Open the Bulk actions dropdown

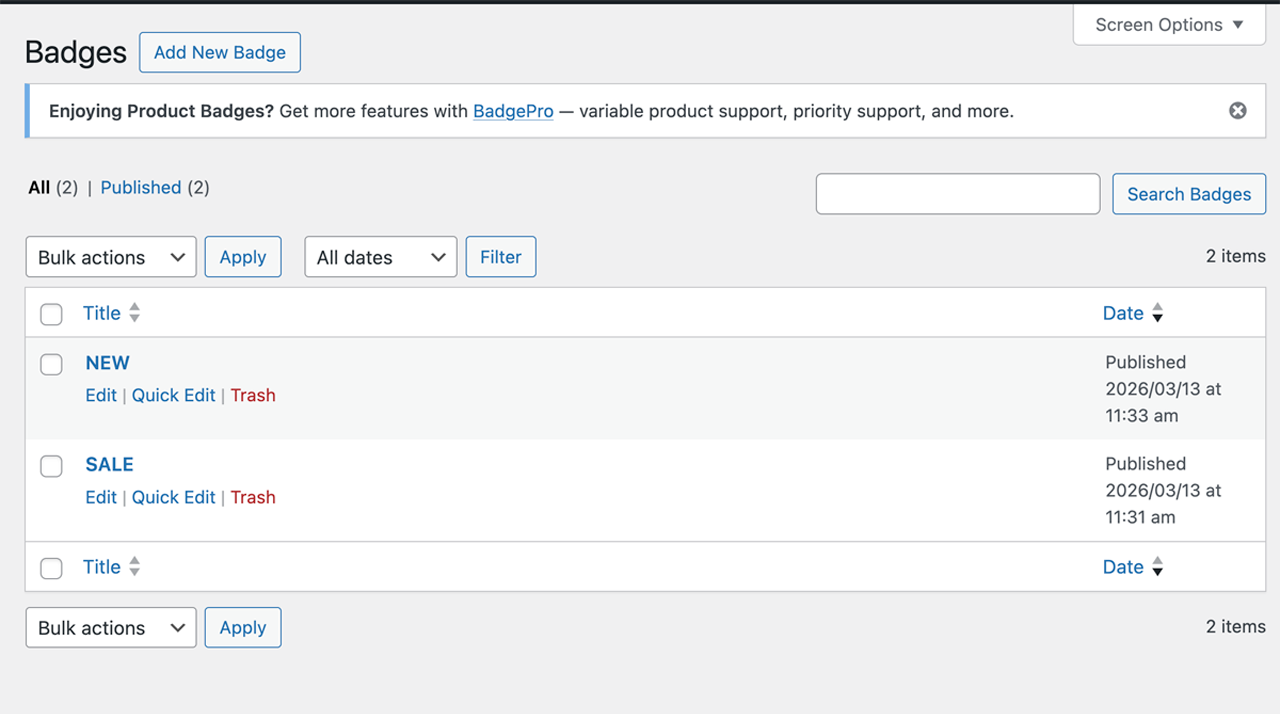click(110, 257)
